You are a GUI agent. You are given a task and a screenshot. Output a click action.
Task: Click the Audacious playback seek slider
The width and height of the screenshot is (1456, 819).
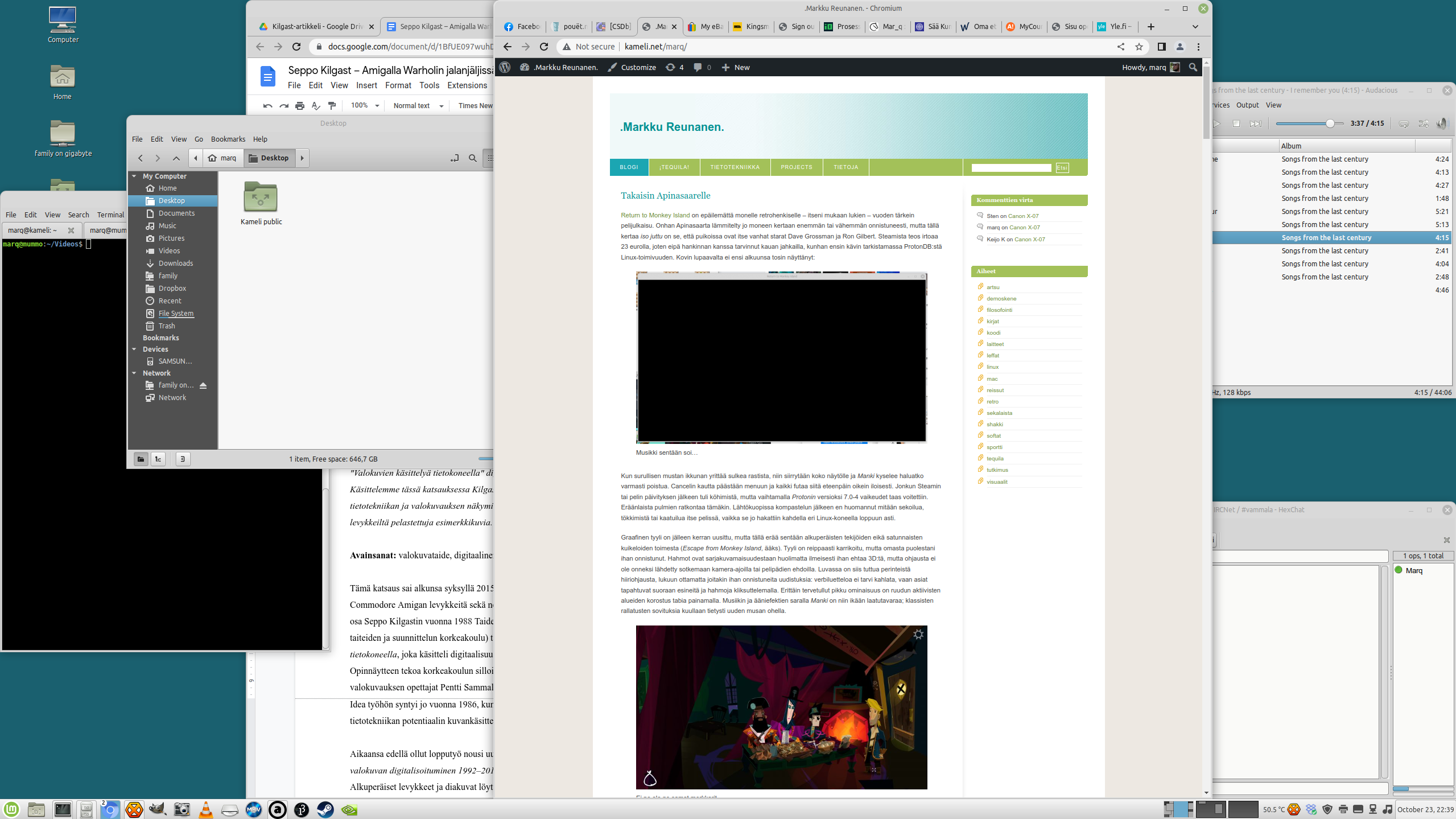(x=1309, y=124)
